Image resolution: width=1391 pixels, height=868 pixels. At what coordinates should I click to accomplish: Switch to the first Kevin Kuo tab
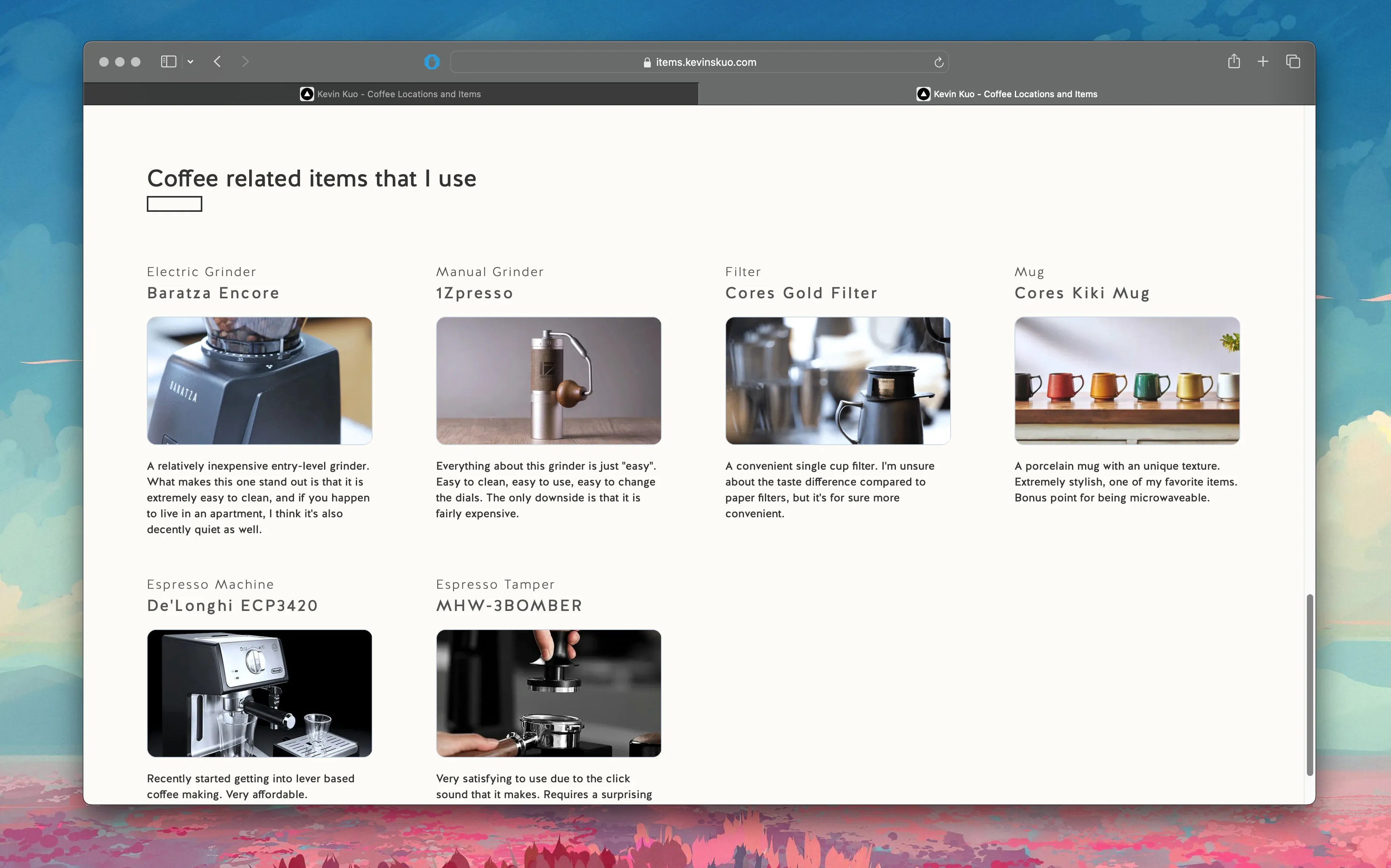click(390, 94)
